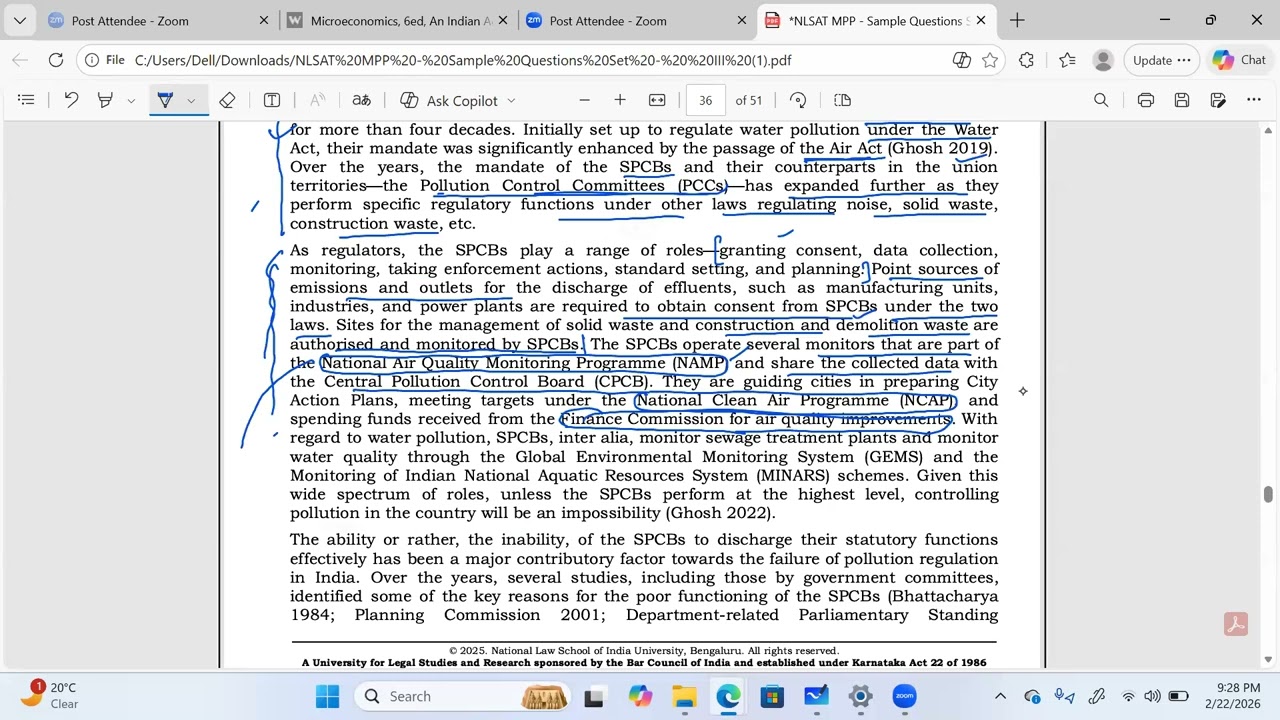The image size is (1280, 720).
Task: Open the PDF toolbar more options menu
Action: click(1254, 100)
